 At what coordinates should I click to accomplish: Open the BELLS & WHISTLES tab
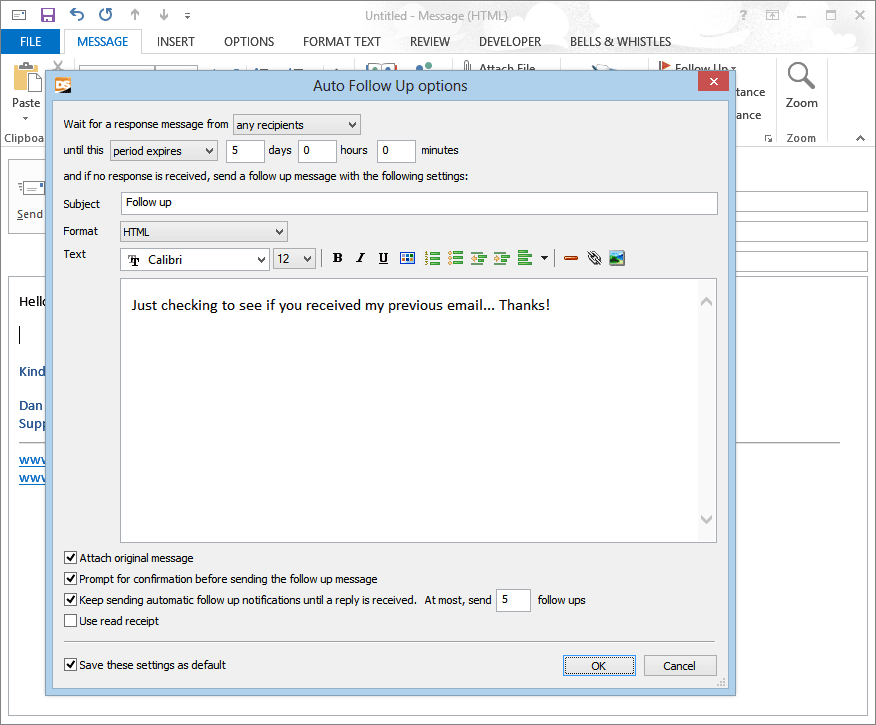tap(620, 42)
